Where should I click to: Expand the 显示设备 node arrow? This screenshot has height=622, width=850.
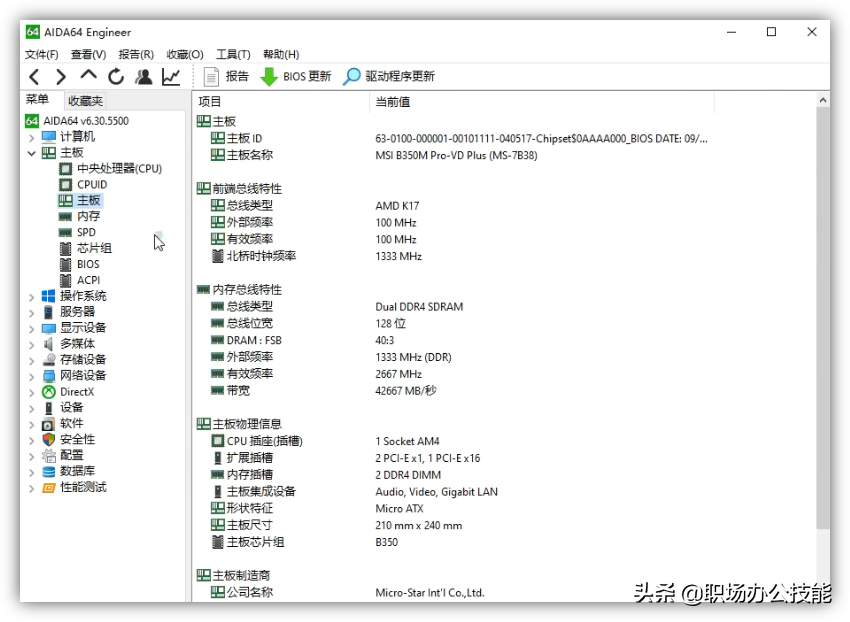[x=31, y=329]
